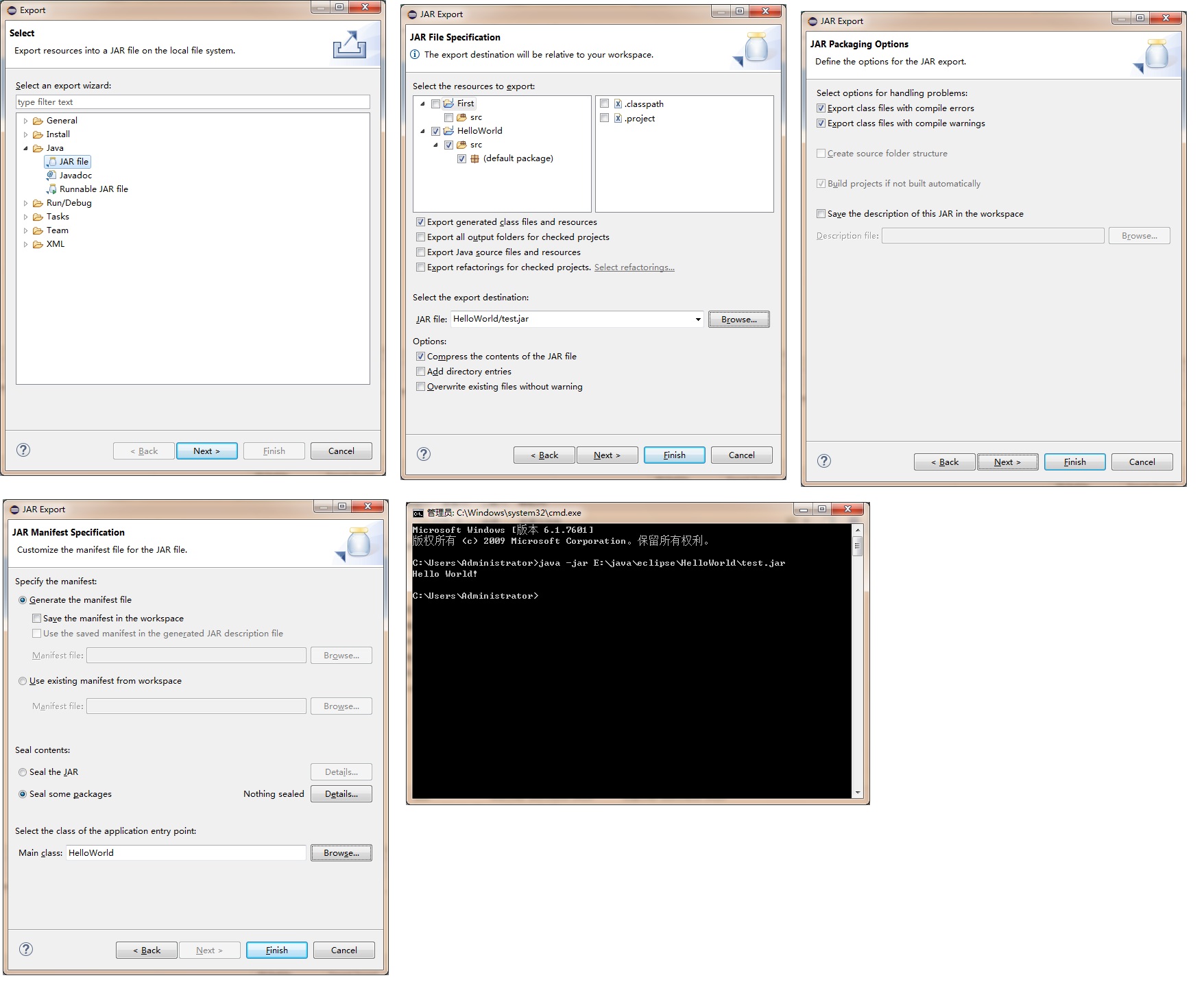The width and height of the screenshot is (1204, 993).
Task: Click Next in JAR Packaging Options dialog
Action: click(1007, 462)
